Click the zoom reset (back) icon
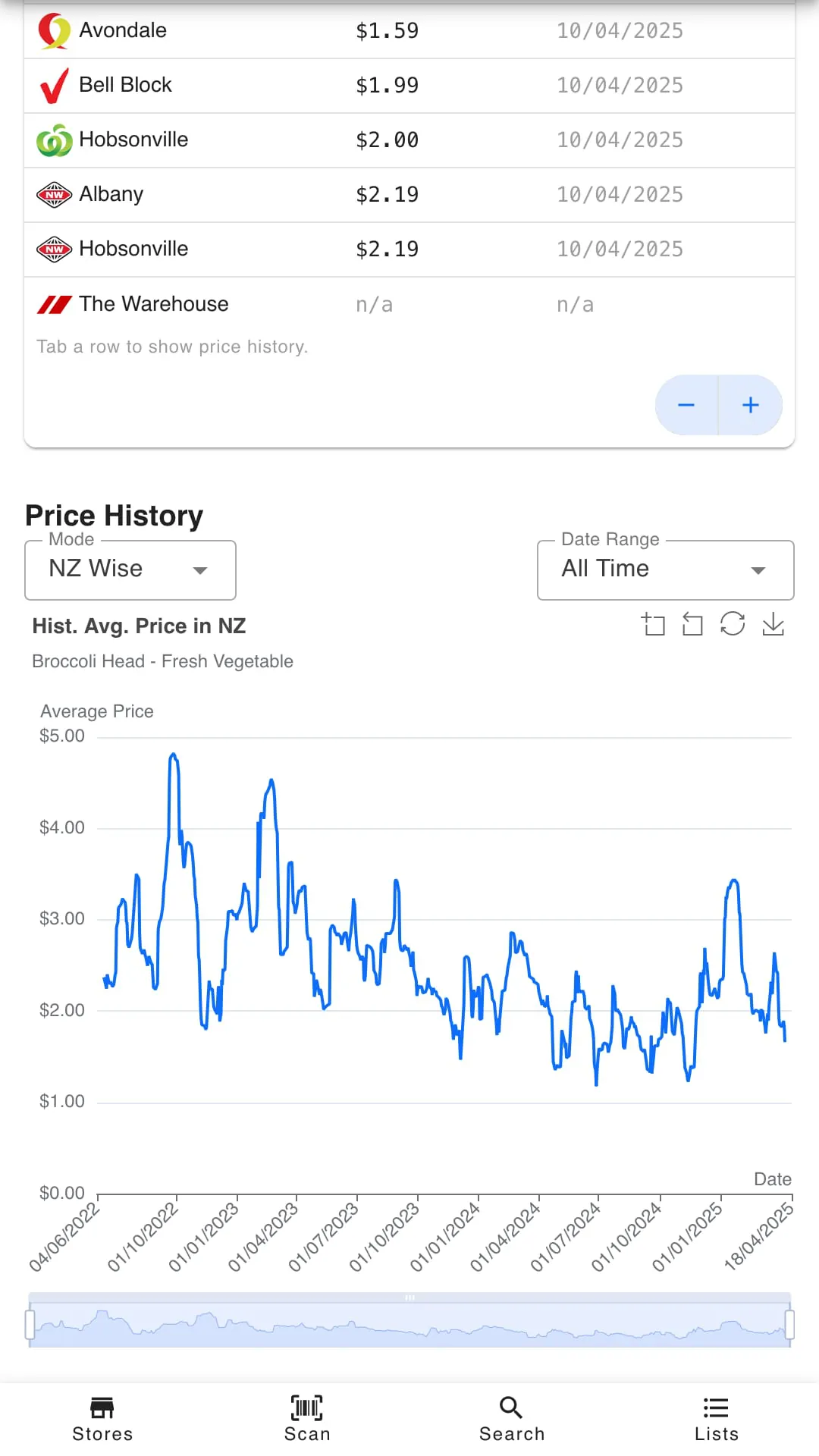 [692, 624]
